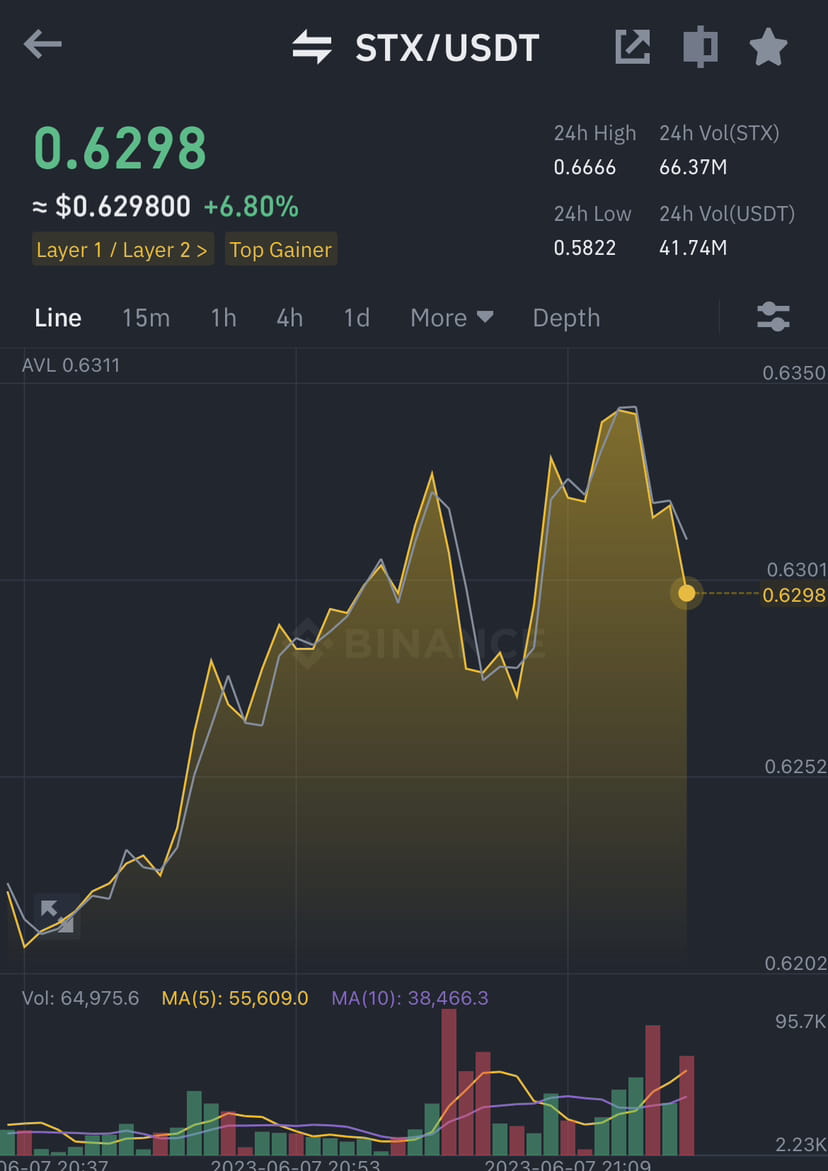Expand chart to fullscreen with arrow icon
Image resolution: width=828 pixels, height=1171 pixels.
click(x=57, y=915)
